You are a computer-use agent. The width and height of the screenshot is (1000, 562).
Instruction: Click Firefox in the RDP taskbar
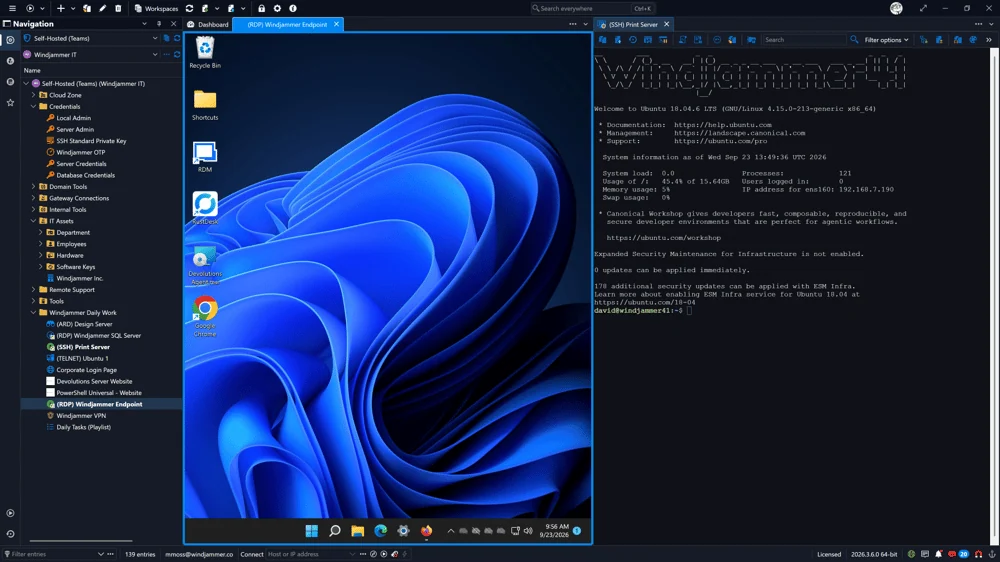tap(427, 531)
